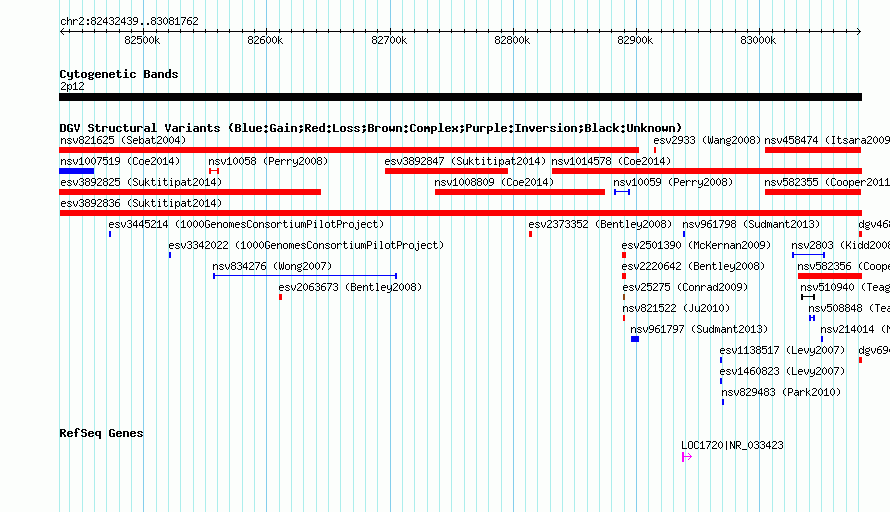Click the nsv1014578 (Coe2014) label
Image resolution: width=890 pixels, height=512 pixels.
click(611, 161)
